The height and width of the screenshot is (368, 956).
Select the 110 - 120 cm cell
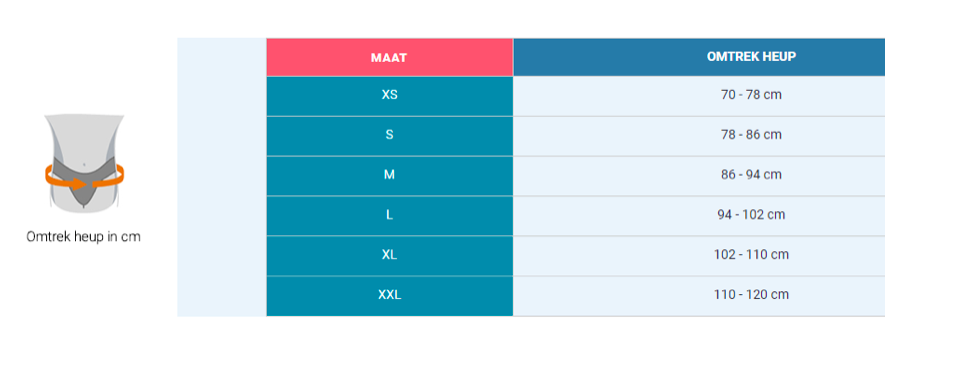pyautogui.click(x=699, y=295)
